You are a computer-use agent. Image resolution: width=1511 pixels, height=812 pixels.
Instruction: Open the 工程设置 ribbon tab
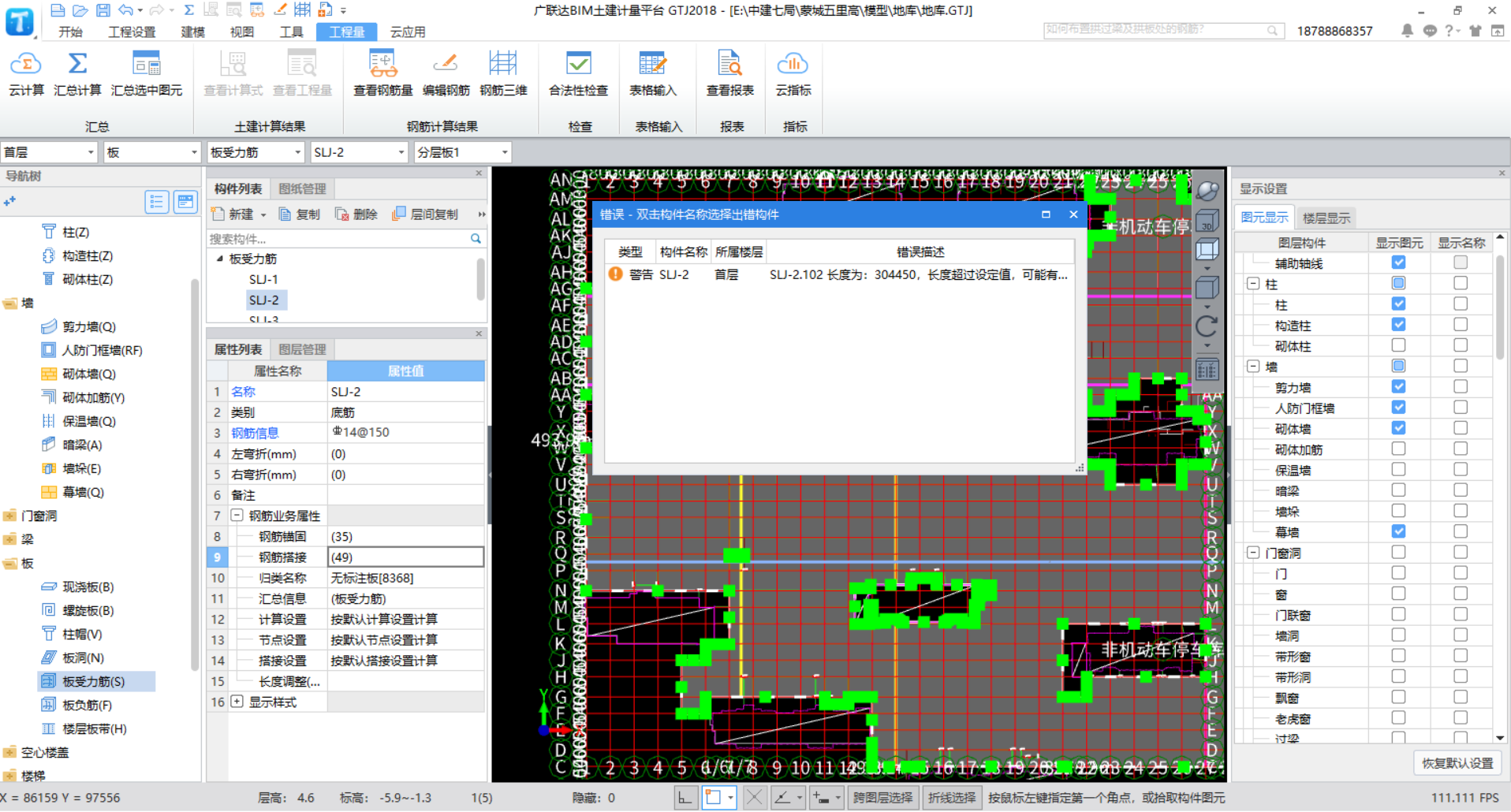coord(132,32)
